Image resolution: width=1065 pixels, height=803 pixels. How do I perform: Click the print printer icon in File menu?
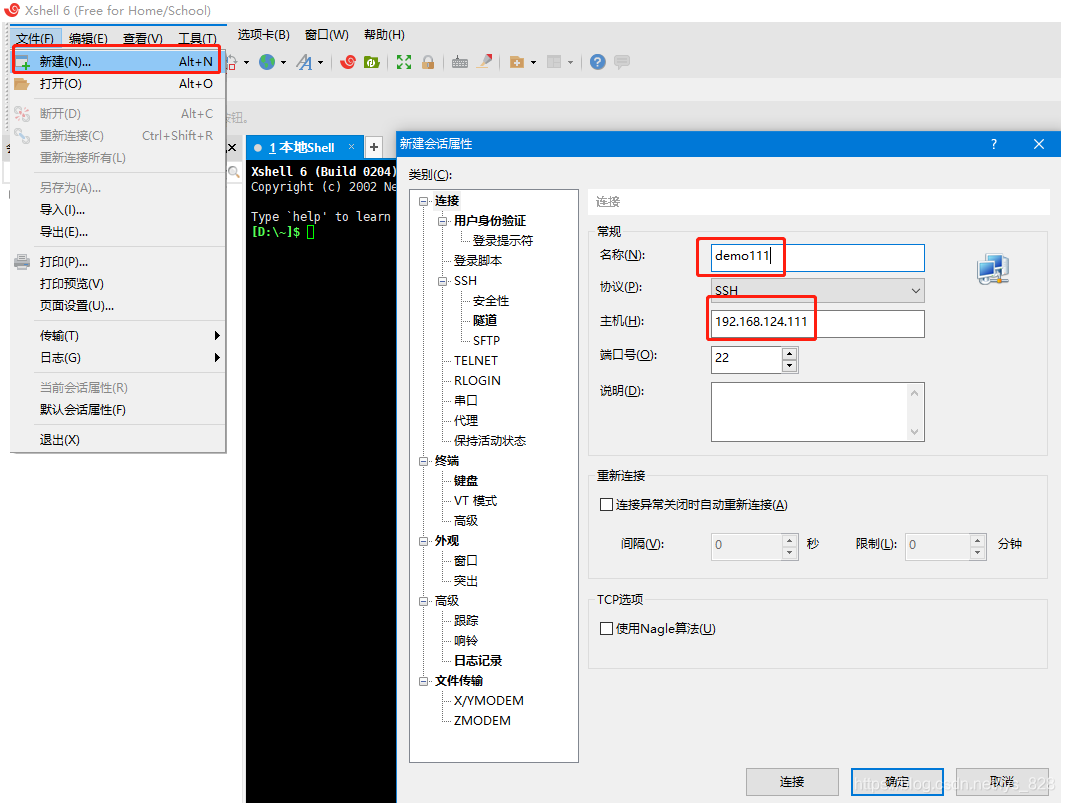[22, 262]
